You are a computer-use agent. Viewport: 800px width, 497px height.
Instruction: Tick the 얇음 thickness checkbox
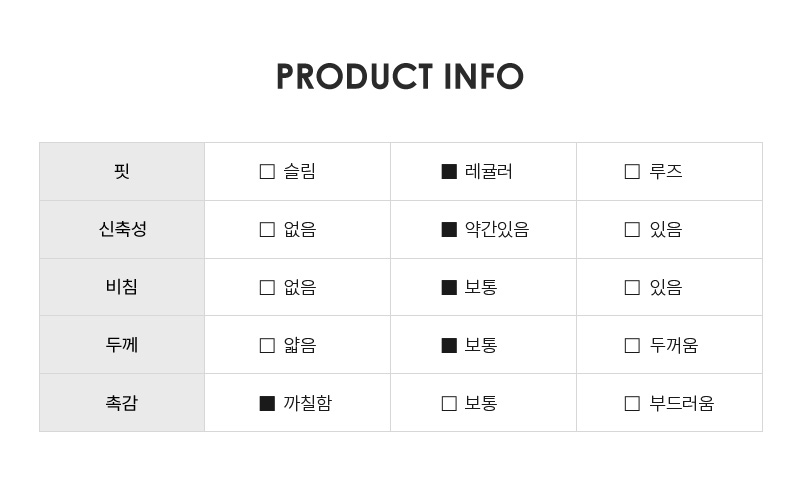pos(267,345)
